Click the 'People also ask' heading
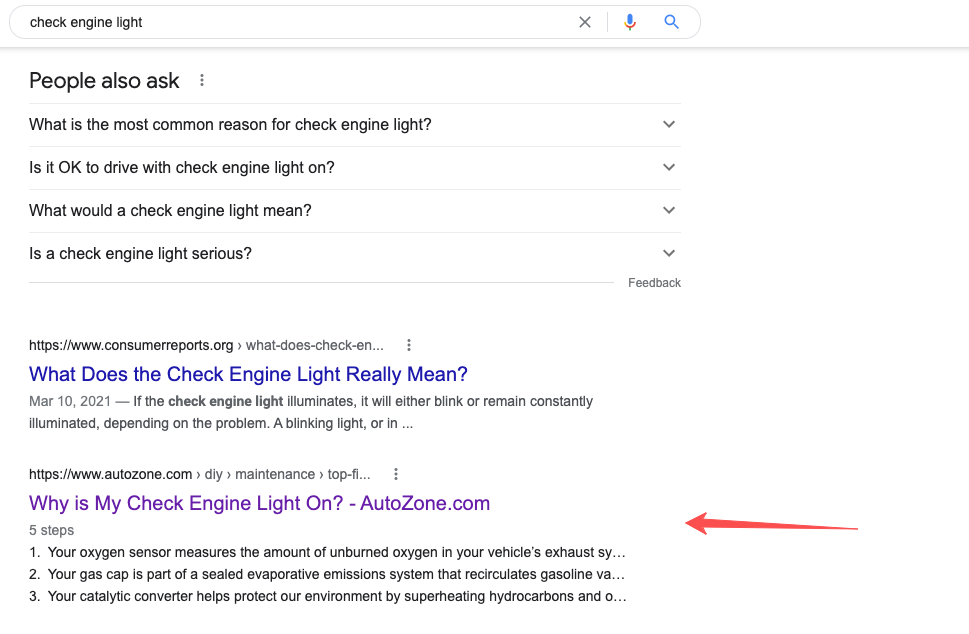This screenshot has height=634, width=969. [x=104, y=80]
